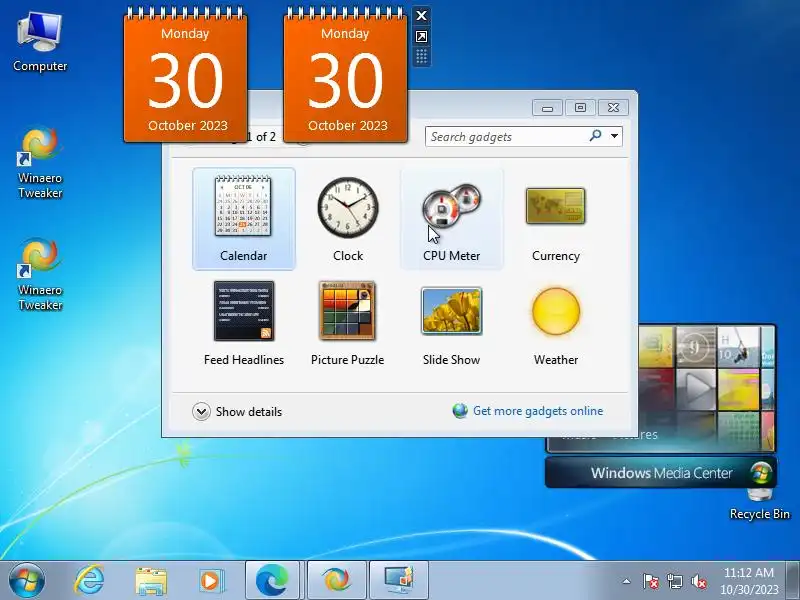Viewport: 800px width, 600px height.
Task: Select the Weather gadget
Action: coord(556,323)
